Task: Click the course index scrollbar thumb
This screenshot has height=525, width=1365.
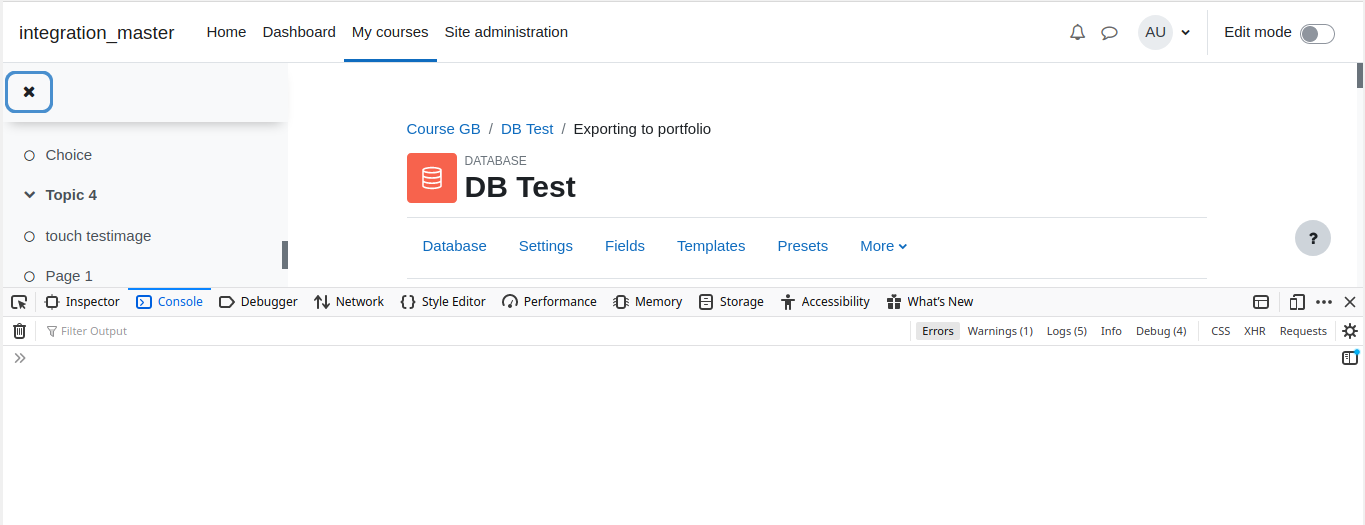Action: [x=285, y=255]
